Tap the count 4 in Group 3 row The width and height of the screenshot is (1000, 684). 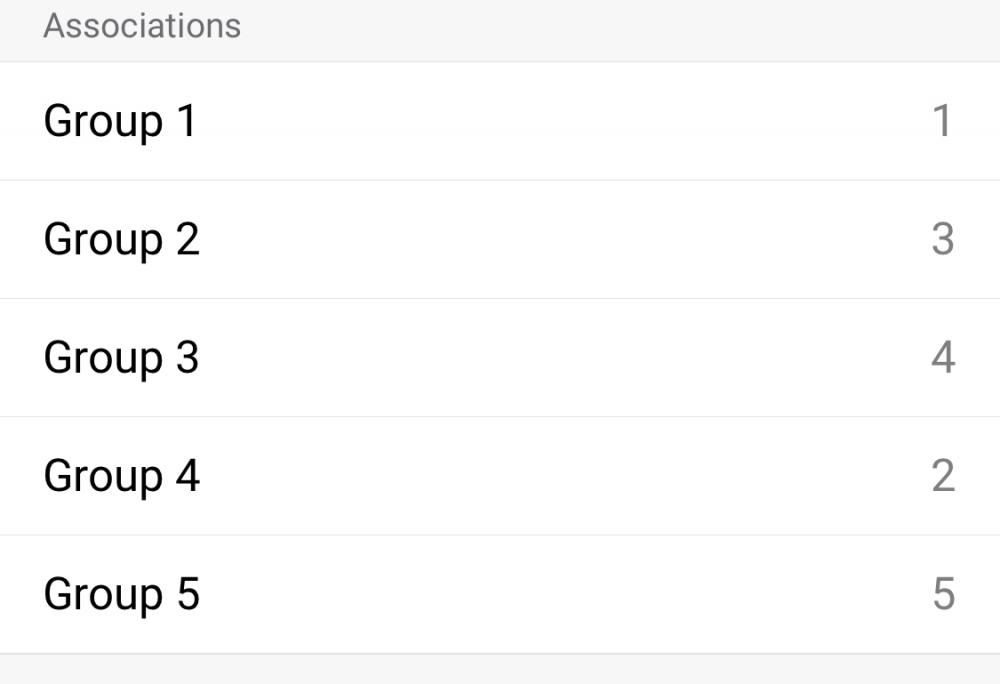tap(942, 358)
